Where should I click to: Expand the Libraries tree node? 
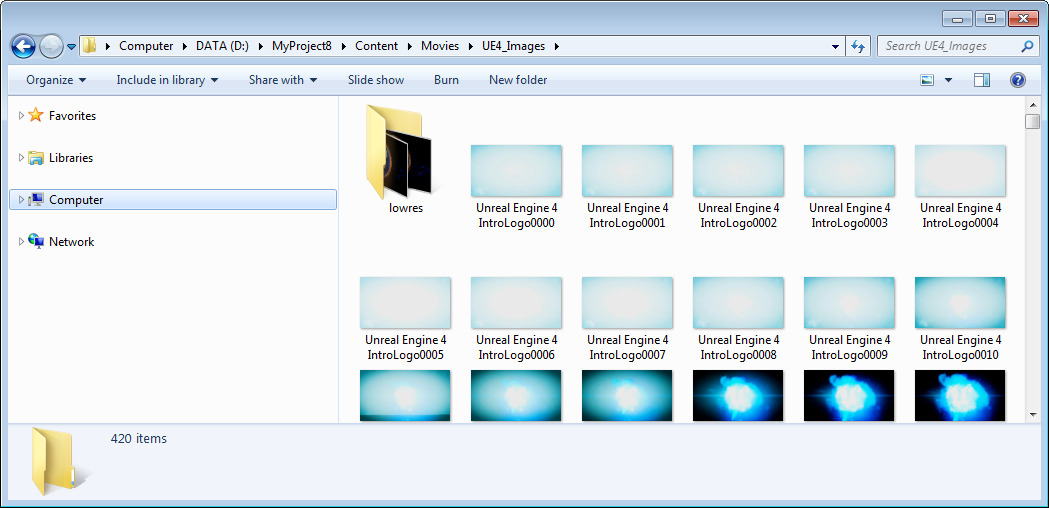click(22, 158)
